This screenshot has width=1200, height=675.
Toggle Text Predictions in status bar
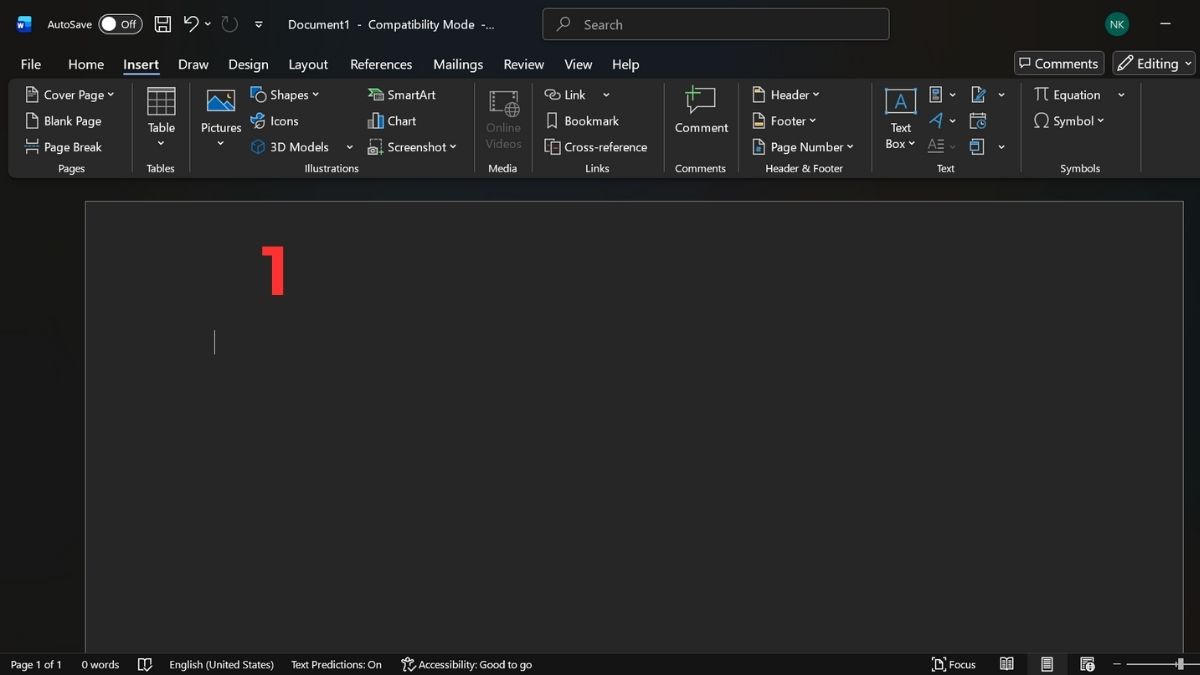click(x=336, y=664)
